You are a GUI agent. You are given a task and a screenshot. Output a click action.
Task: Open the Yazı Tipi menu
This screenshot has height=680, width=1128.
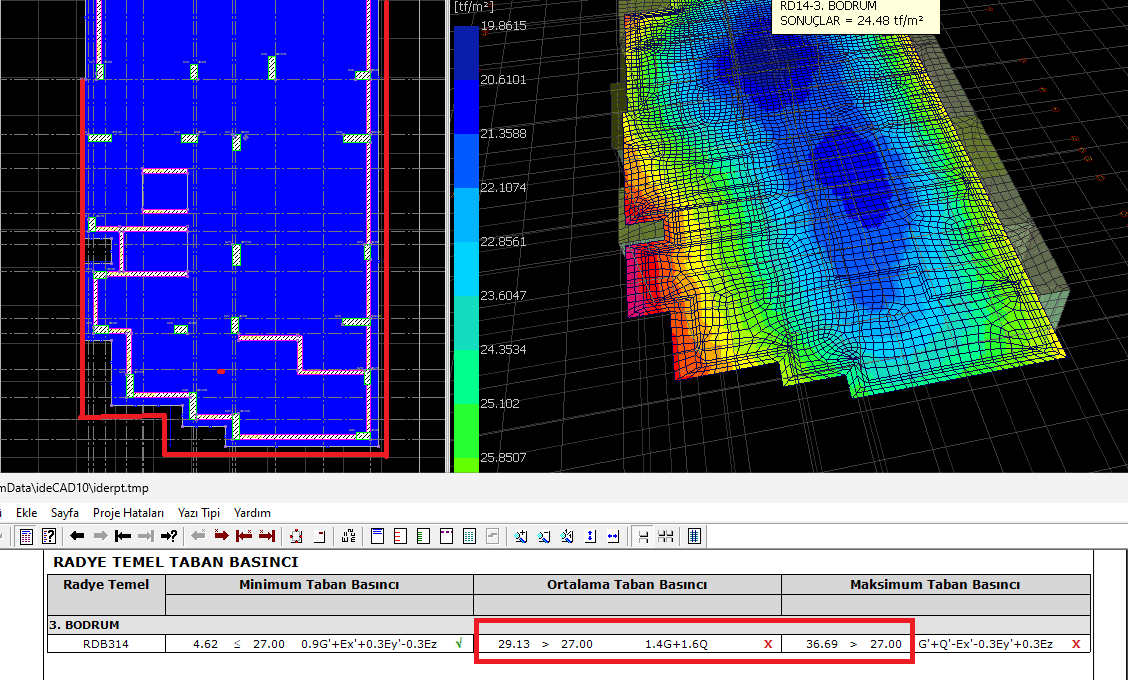pos(197,512)
